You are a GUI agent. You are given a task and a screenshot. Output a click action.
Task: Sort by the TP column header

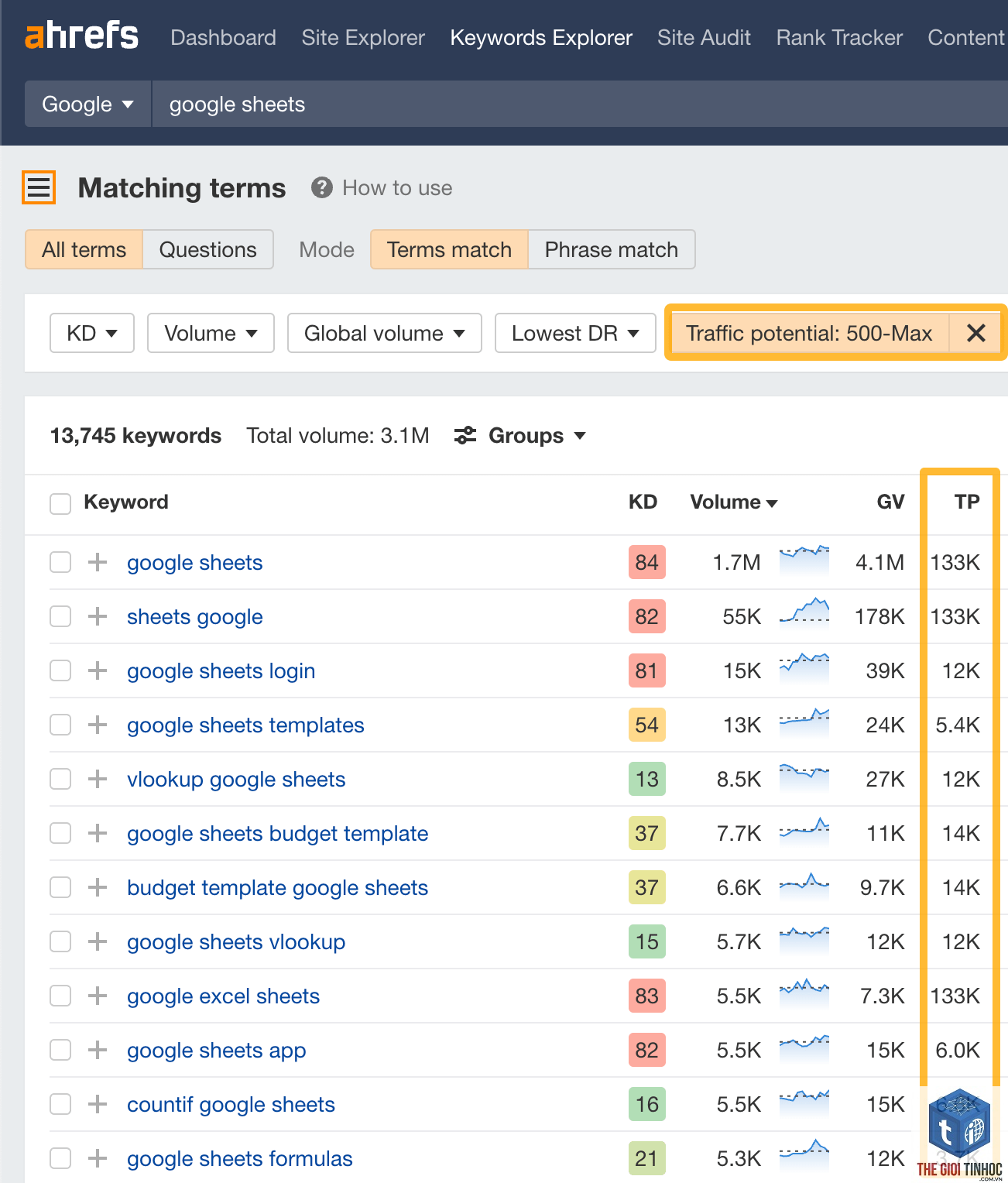pyautogui.click(x=967, y=502)
